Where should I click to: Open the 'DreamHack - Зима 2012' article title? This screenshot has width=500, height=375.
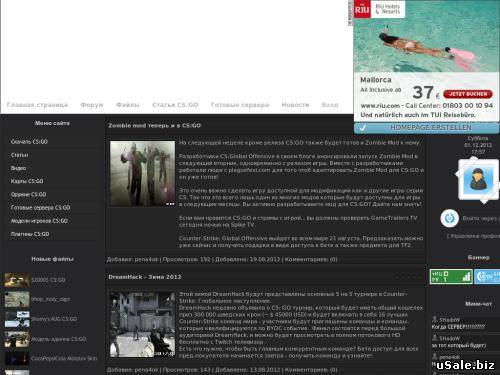tap(145, 277)
